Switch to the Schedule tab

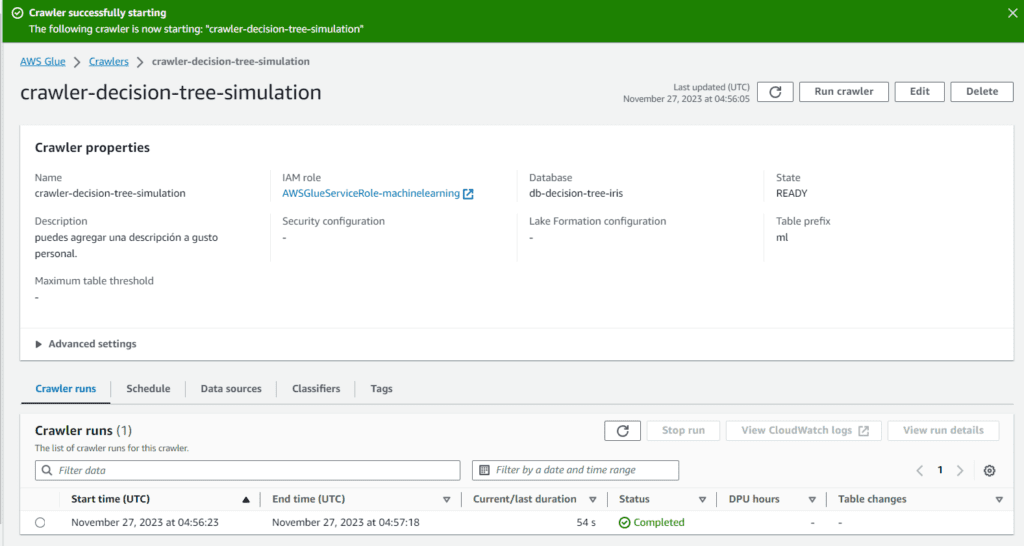[148, 388]
